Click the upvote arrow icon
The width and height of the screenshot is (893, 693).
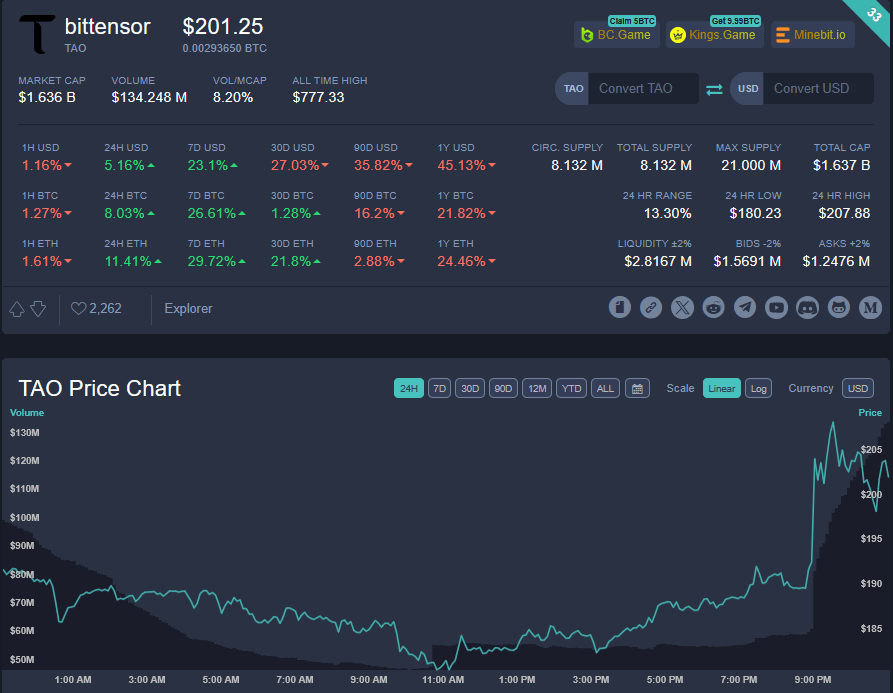[x=17, y=309]
